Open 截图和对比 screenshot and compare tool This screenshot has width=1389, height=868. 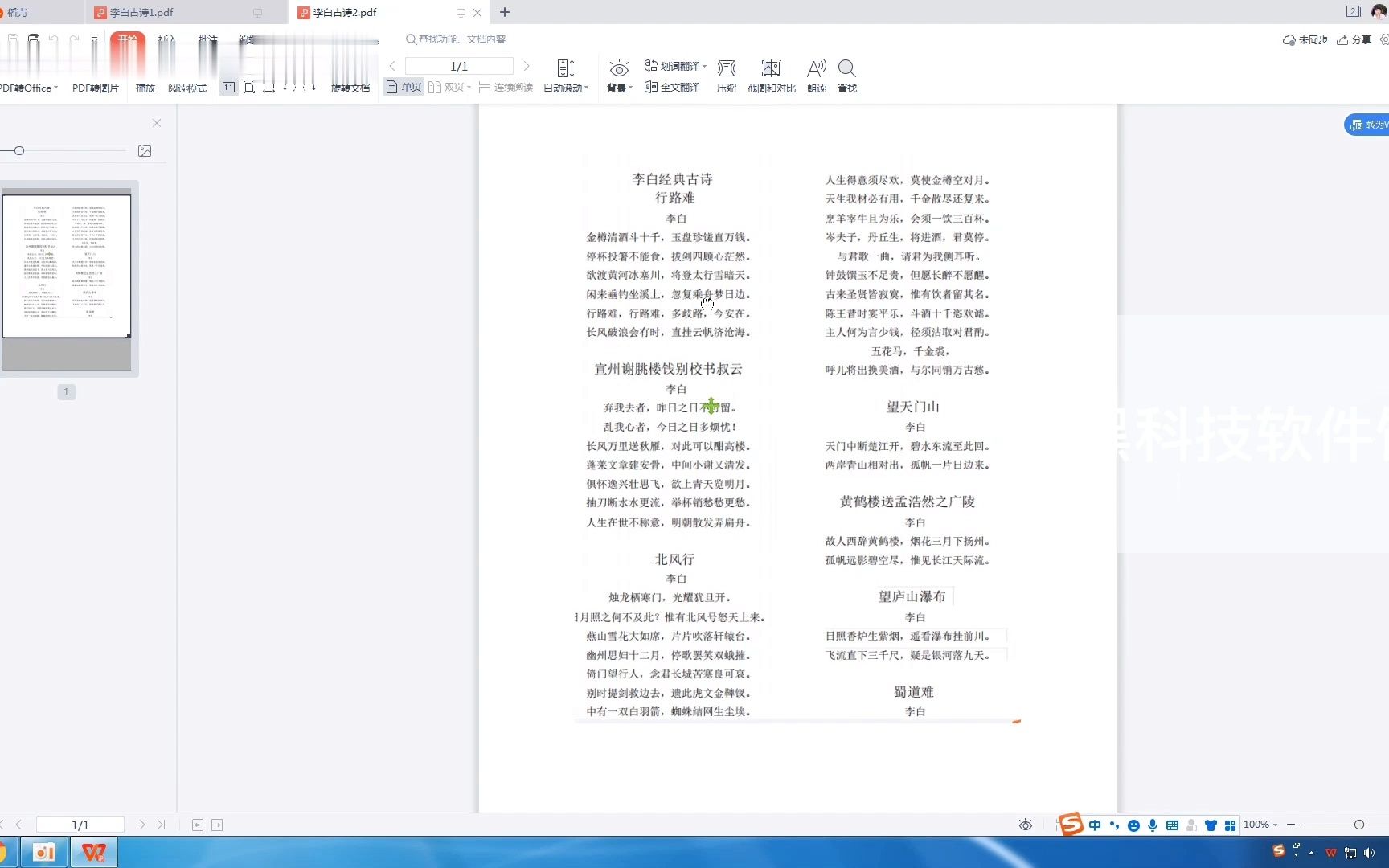tap(772, 77)
